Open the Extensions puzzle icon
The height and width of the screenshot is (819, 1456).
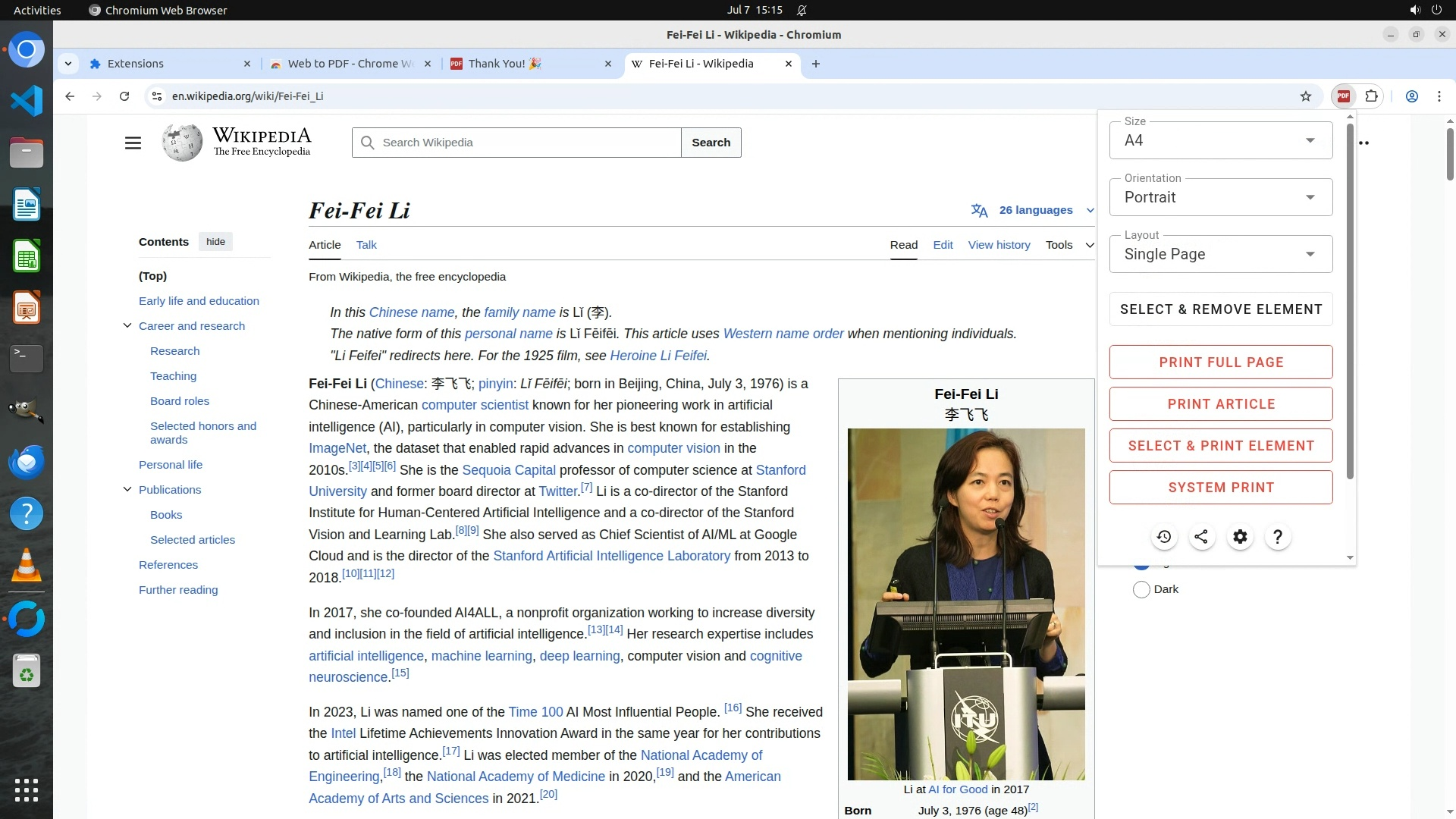click(x=1371, y=96)
